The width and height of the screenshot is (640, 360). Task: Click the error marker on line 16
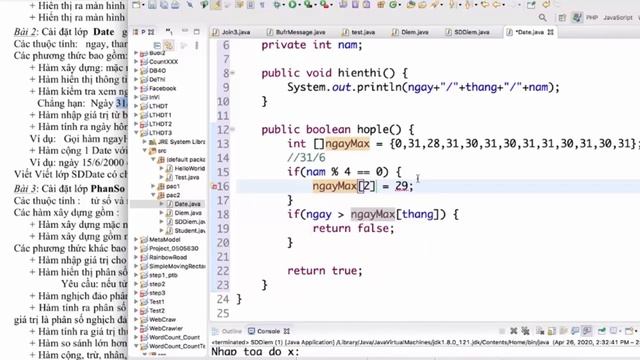[x=214, y=187]
